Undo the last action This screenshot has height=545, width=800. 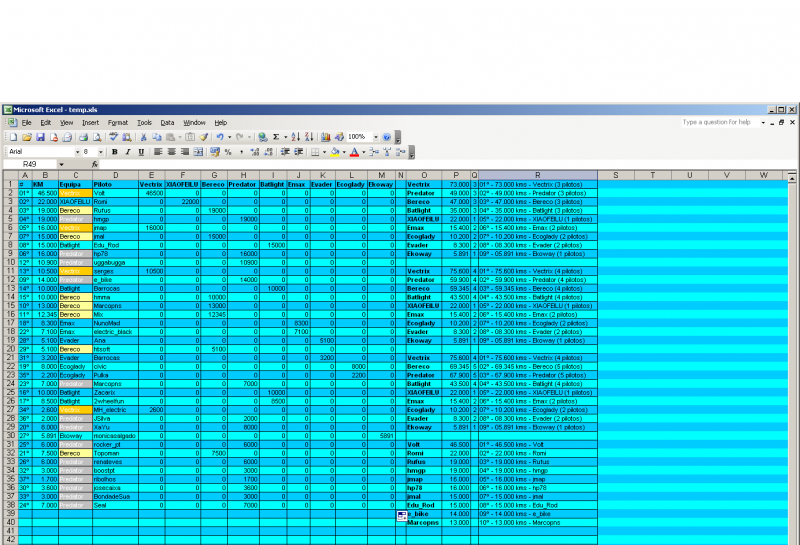pyautogui.click(x=220, y=137)
